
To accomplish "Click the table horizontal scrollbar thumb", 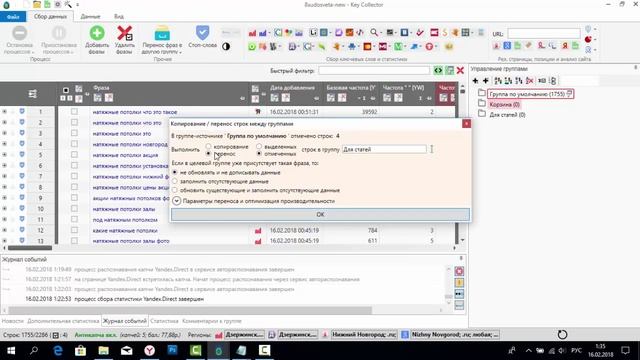I will pyautogui.click(x=29, y=248).
